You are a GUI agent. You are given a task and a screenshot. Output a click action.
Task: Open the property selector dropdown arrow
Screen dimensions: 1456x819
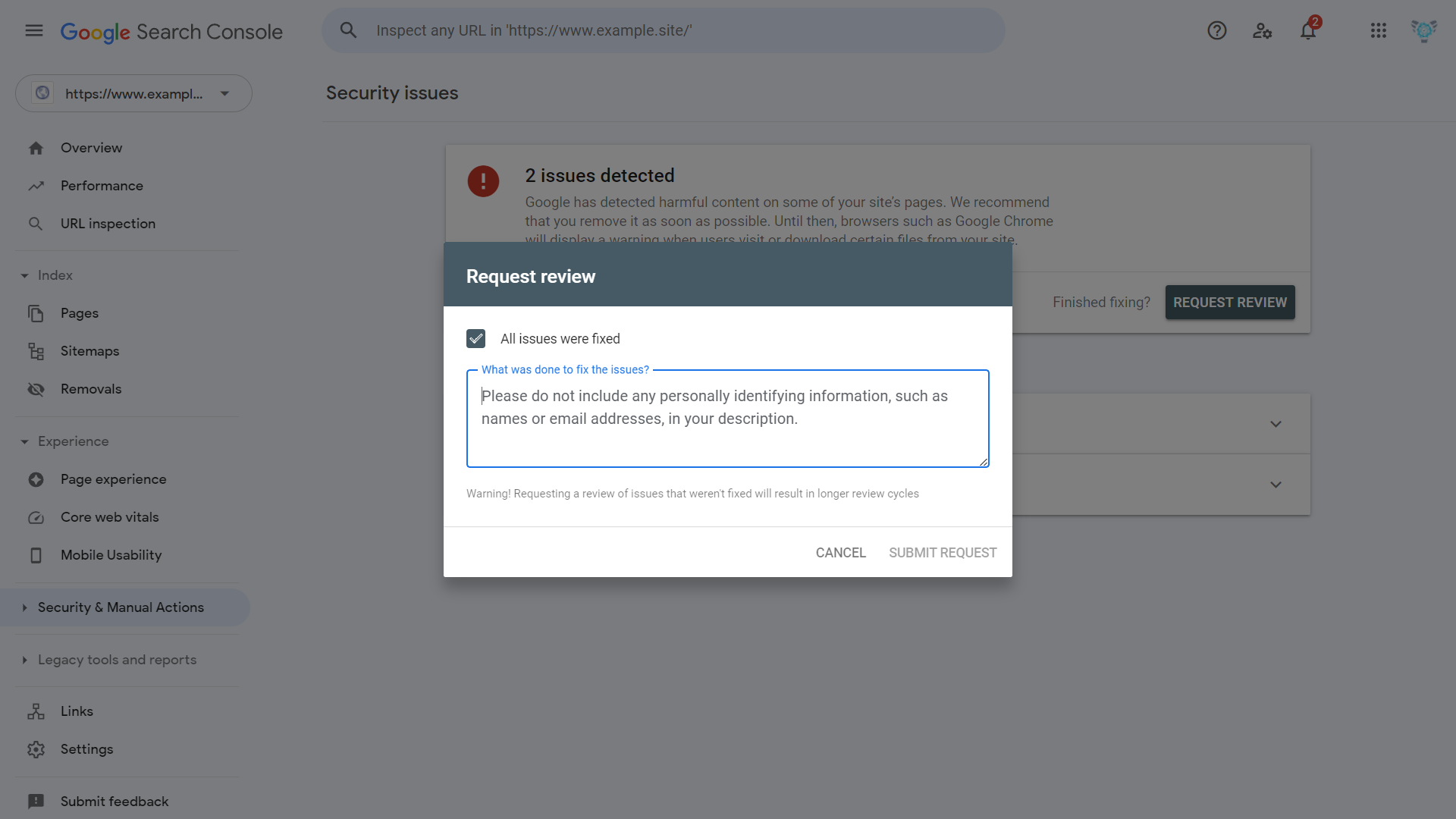[x=225, y=94]
